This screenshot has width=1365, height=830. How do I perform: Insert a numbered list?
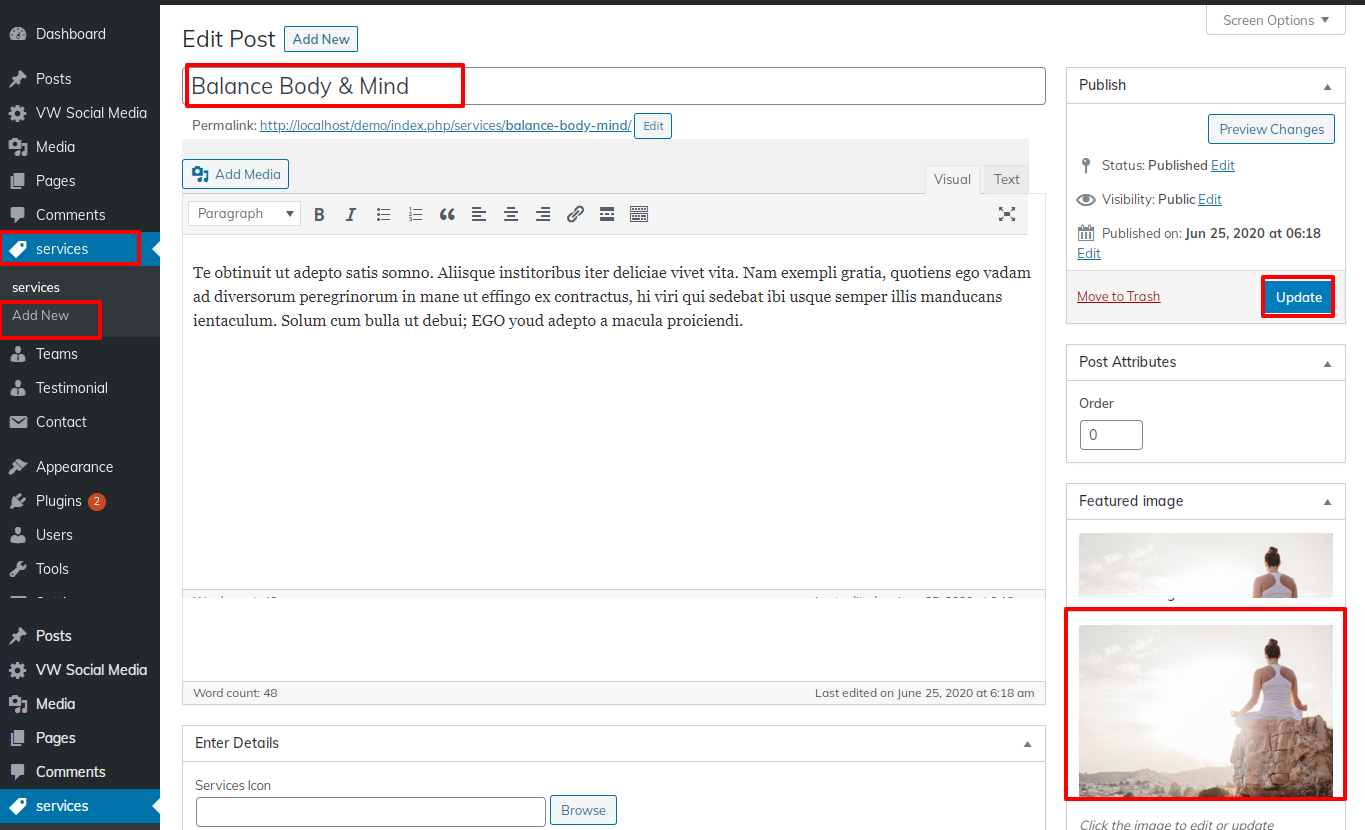(x=415, y=214)
